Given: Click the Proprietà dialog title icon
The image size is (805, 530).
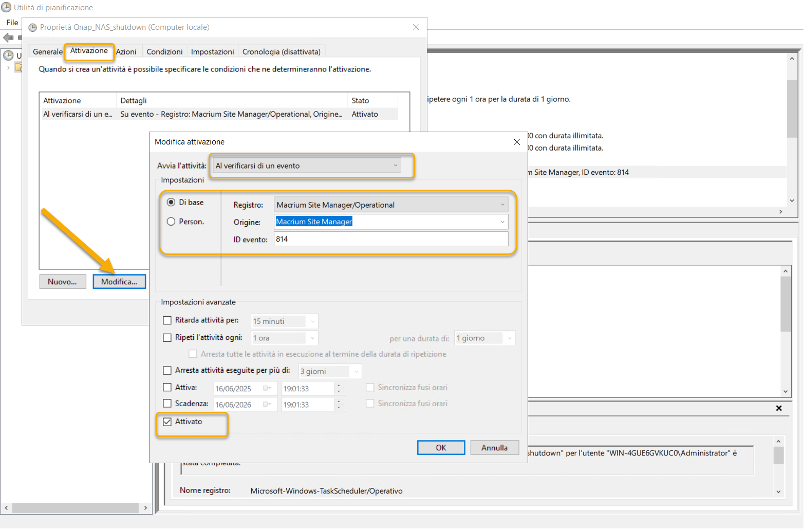Looking at the screenshot, I should (x=32, y=28).
